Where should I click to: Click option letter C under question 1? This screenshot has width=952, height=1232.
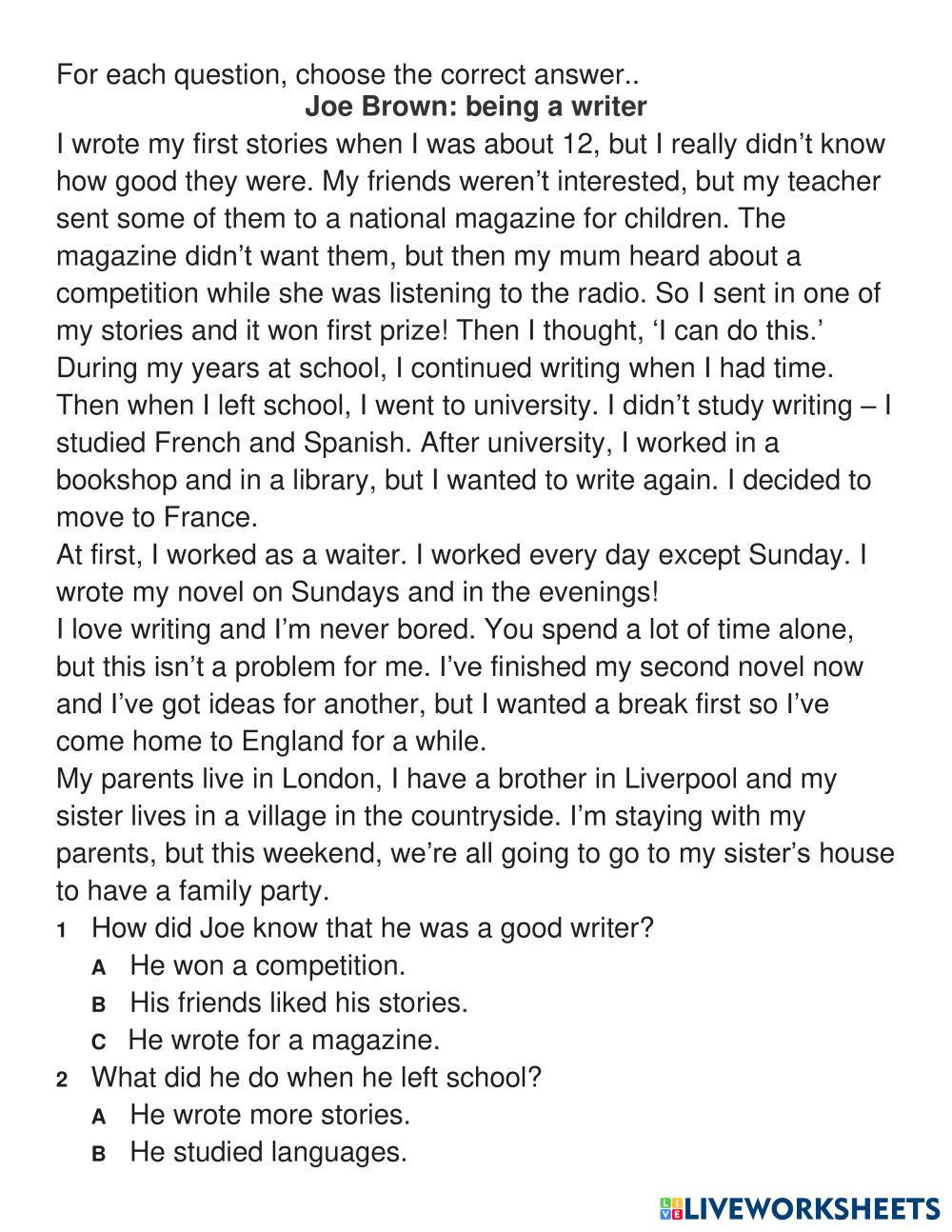tap(98, 1042)
